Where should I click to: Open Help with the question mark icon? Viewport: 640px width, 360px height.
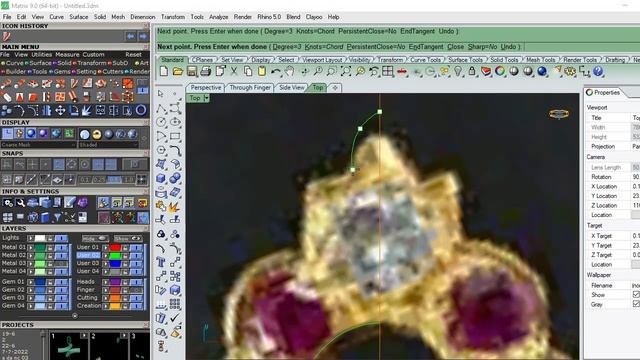(598, 71)
